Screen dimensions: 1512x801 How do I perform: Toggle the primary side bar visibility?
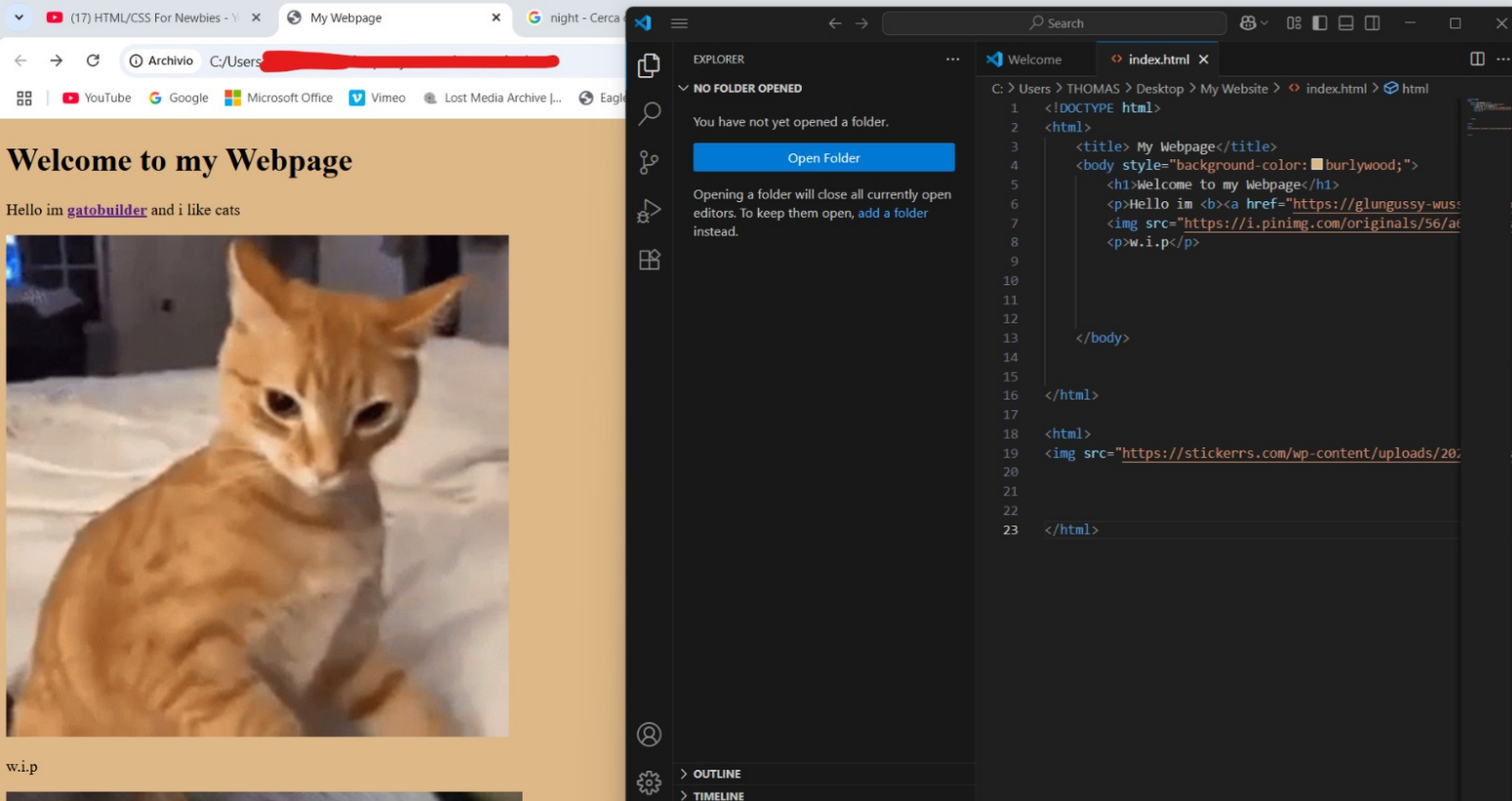click(1320, 23)
